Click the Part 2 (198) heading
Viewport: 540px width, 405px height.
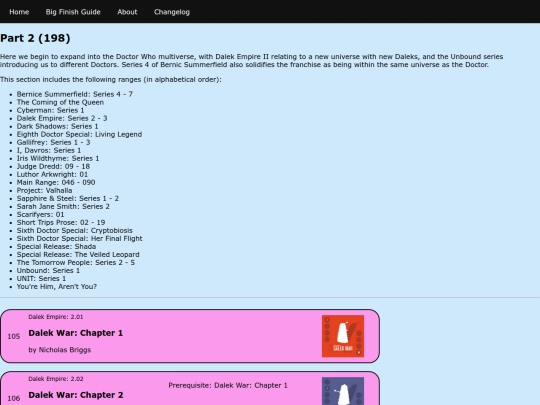35,38
